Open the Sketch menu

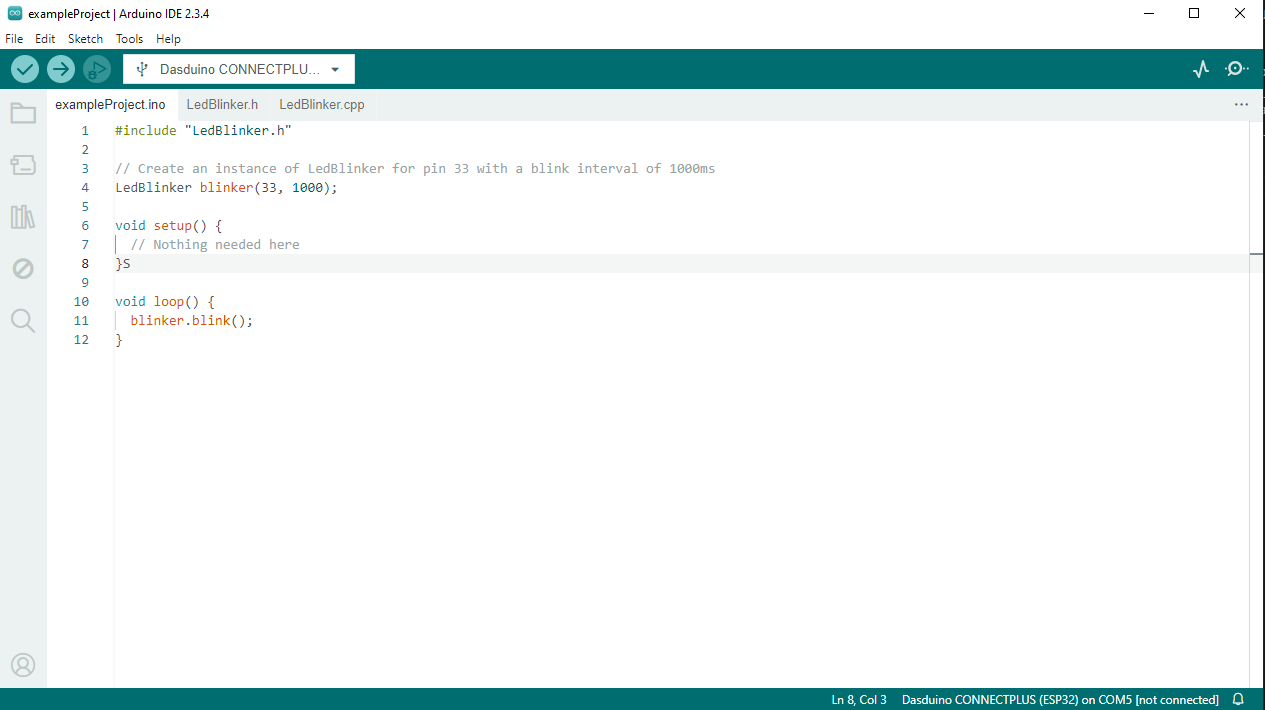[x=85, y=39]
